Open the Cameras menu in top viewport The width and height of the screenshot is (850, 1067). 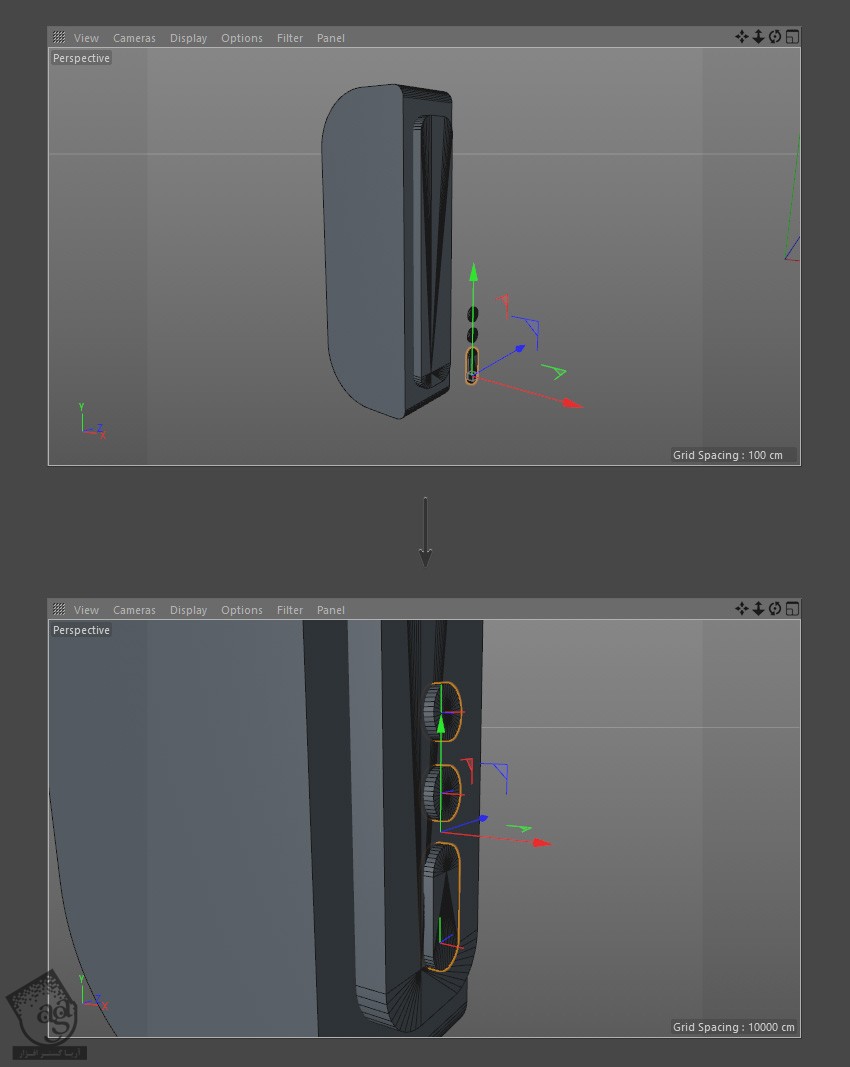pos(134,38)
